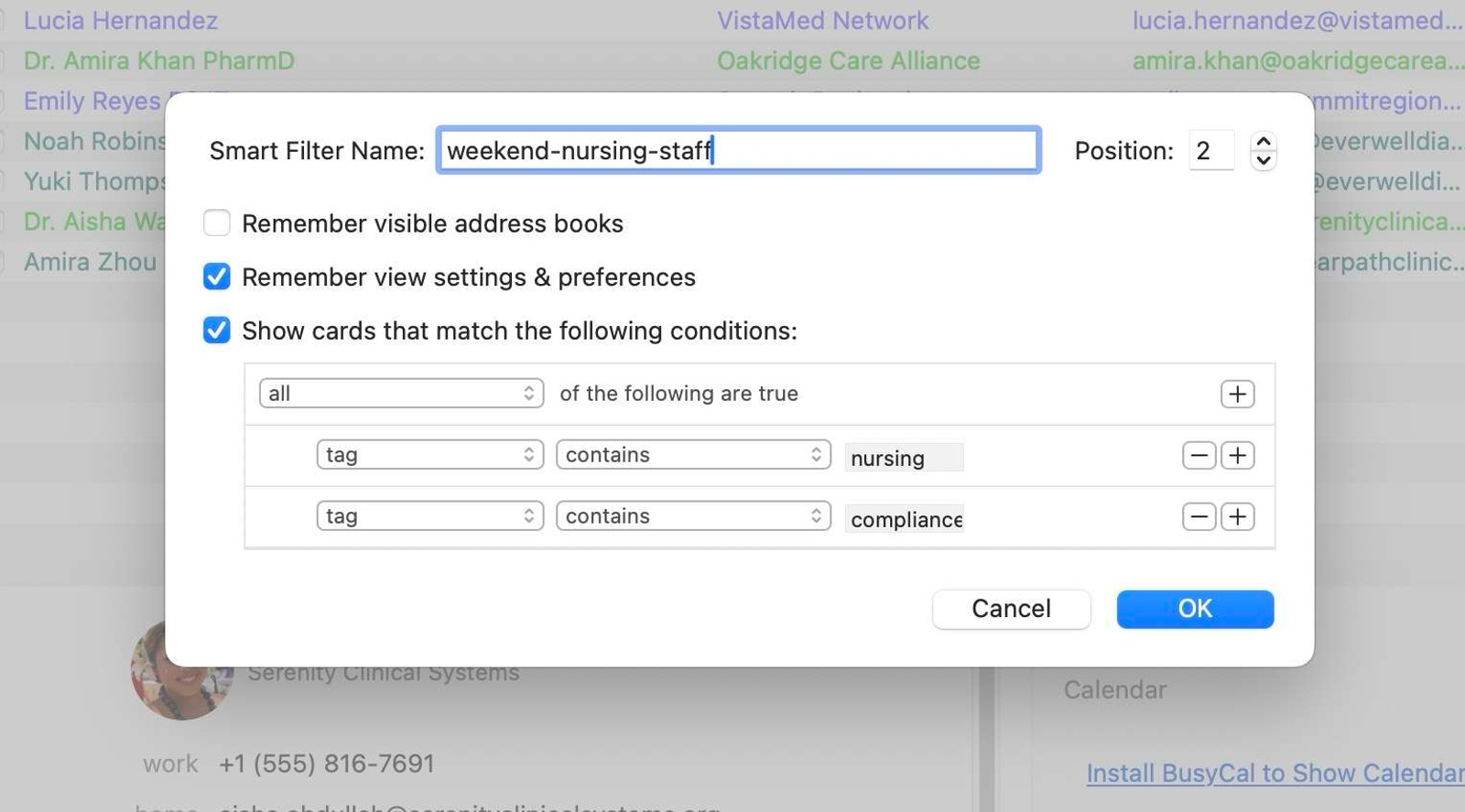Add a condition with top-row plus button
Image resolution: width=1465 pixels, height=812 pixels.
[x=1237, y=394]
